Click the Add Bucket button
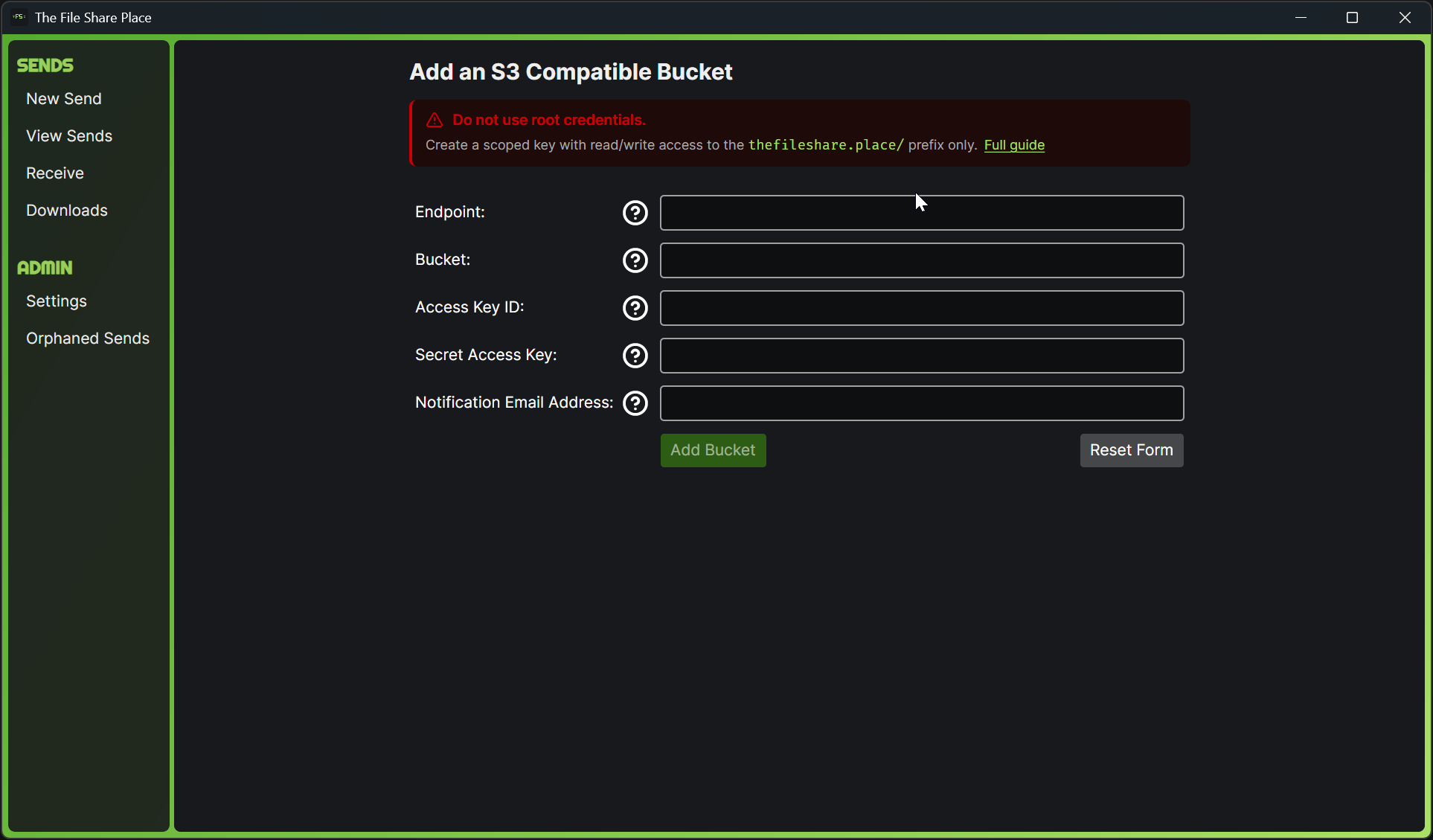1433x840 pixels. point(713,450)
